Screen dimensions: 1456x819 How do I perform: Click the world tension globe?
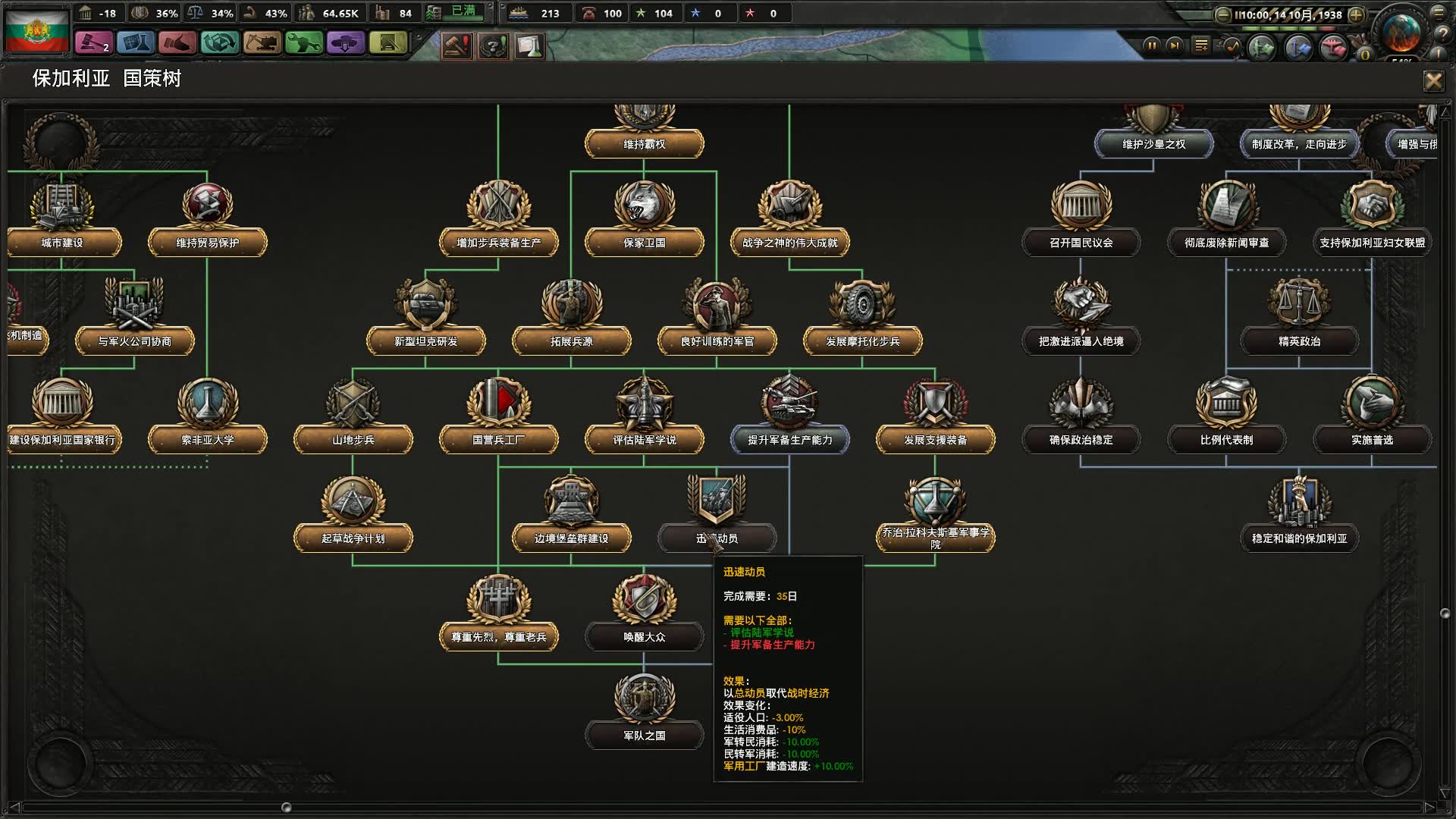click(x=1401, y=32)
